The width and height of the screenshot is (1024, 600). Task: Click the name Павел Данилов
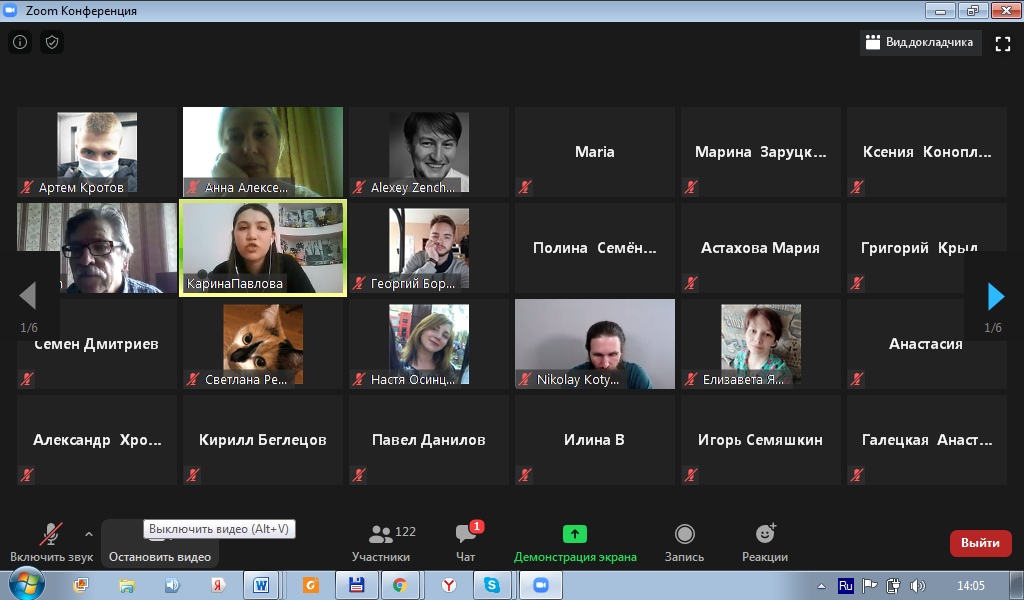[428, 440]
